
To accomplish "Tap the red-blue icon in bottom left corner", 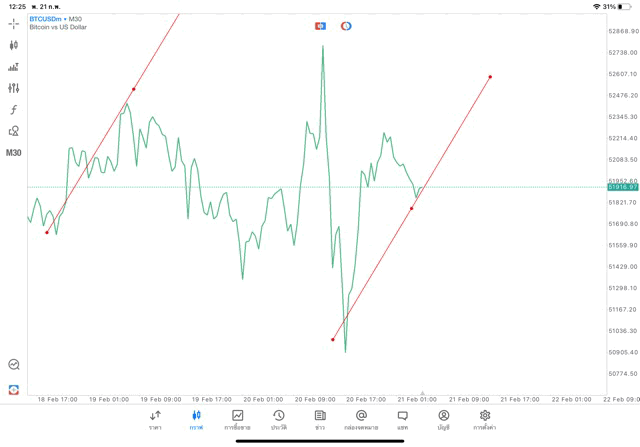I will (14, 389).
